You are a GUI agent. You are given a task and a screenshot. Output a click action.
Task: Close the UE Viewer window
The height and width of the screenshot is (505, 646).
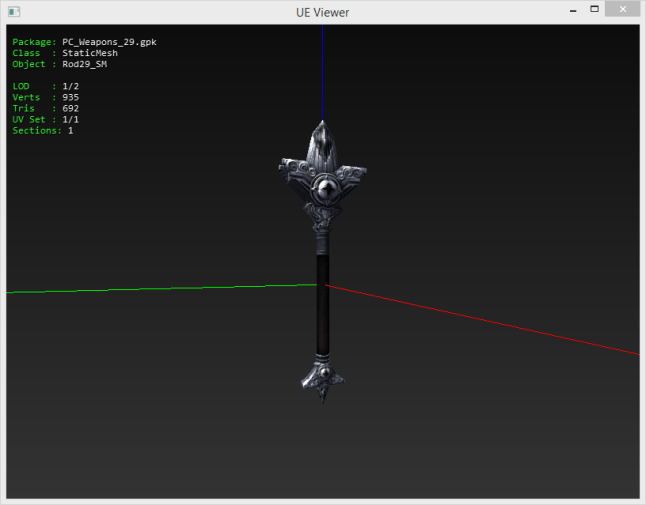click(625, 10)
